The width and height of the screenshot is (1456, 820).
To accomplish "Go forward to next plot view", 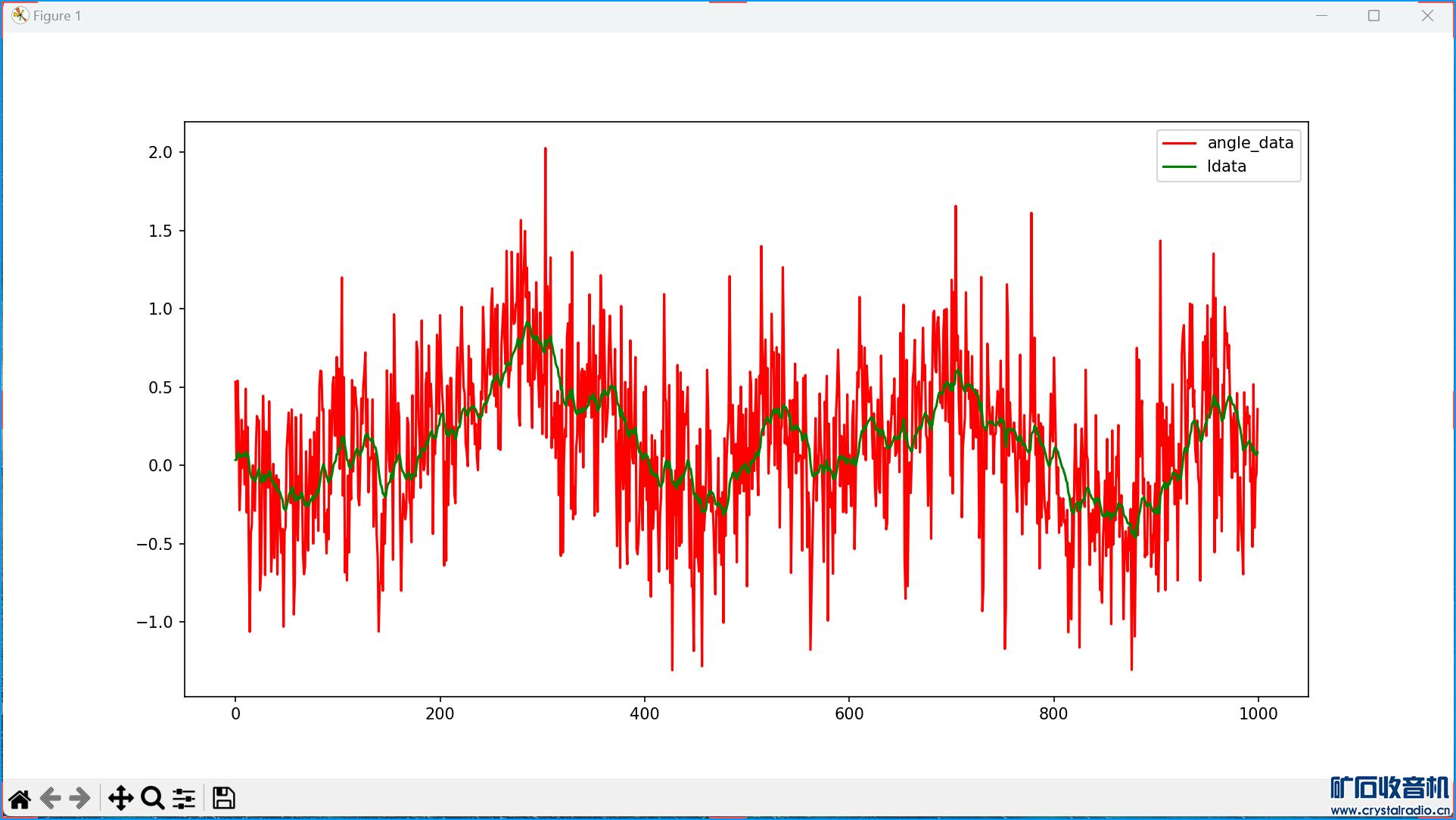I will (x=80, y=798).
